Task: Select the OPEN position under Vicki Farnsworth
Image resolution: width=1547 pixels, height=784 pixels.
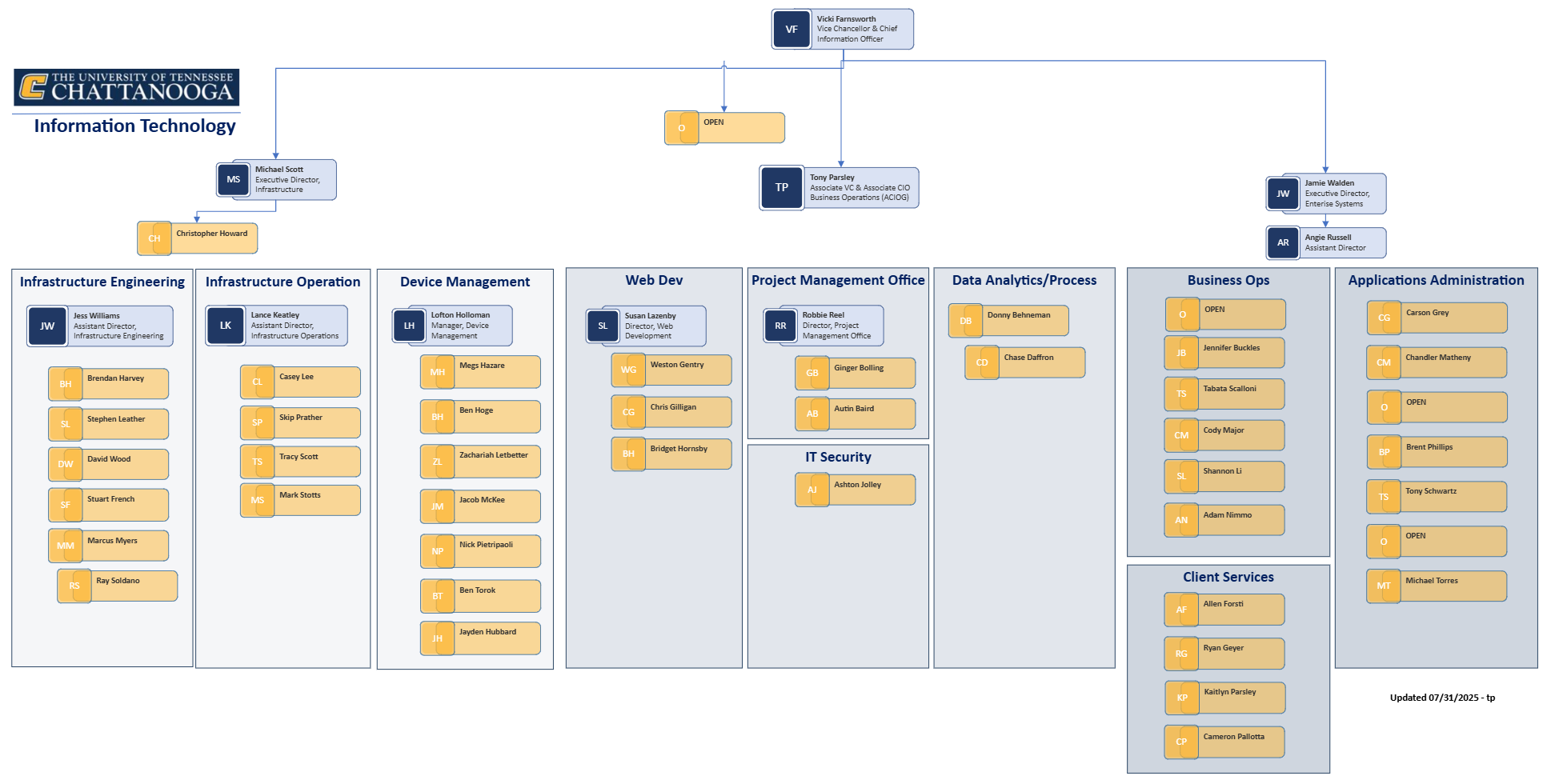Action: pyautogui.click(x=724, y=128)
